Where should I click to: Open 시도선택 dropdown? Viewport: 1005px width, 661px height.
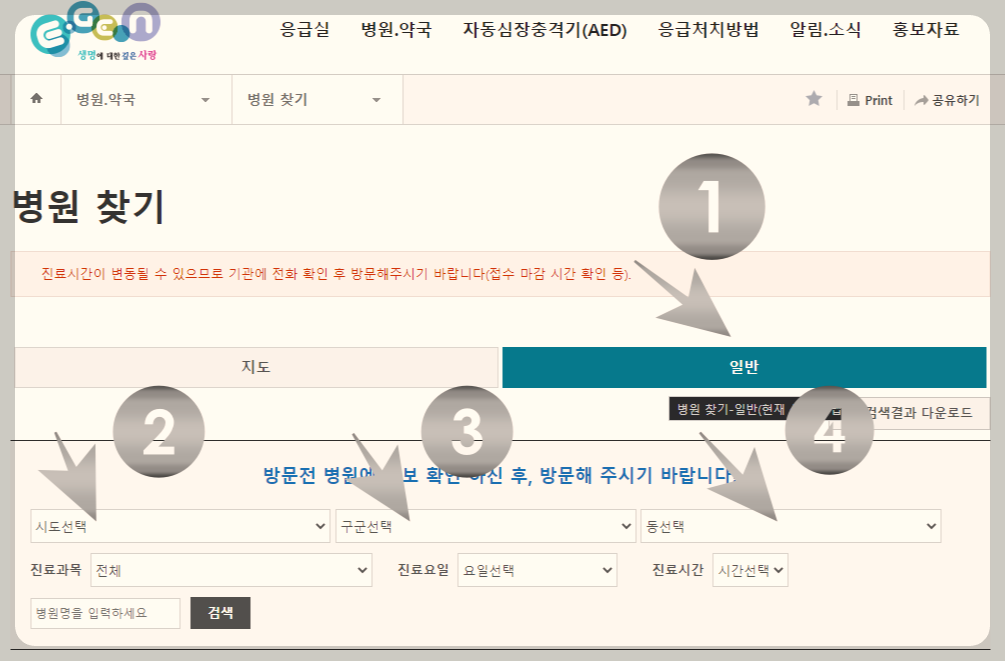click(x=180, y=526)
